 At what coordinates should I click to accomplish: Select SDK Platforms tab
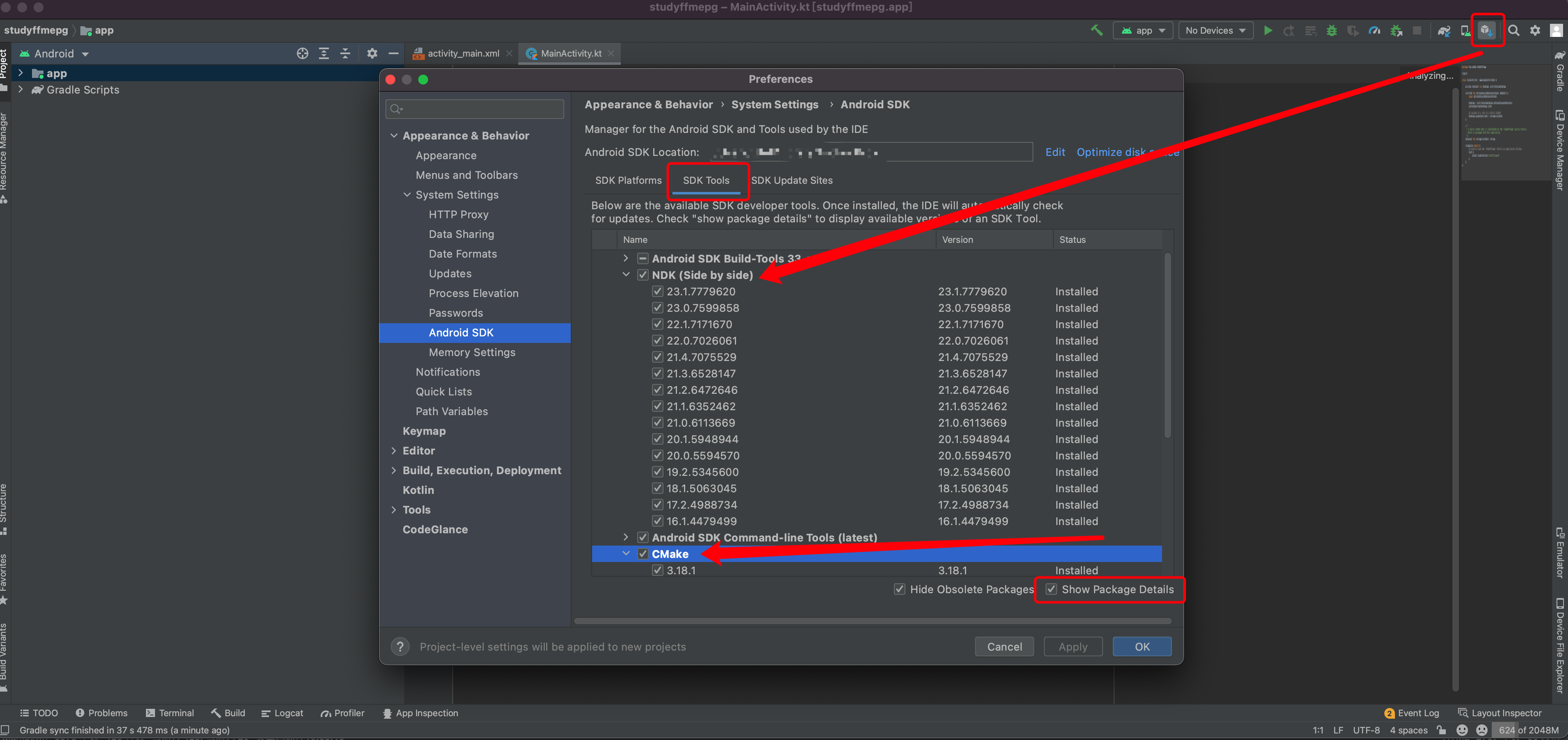coord(627,180)
